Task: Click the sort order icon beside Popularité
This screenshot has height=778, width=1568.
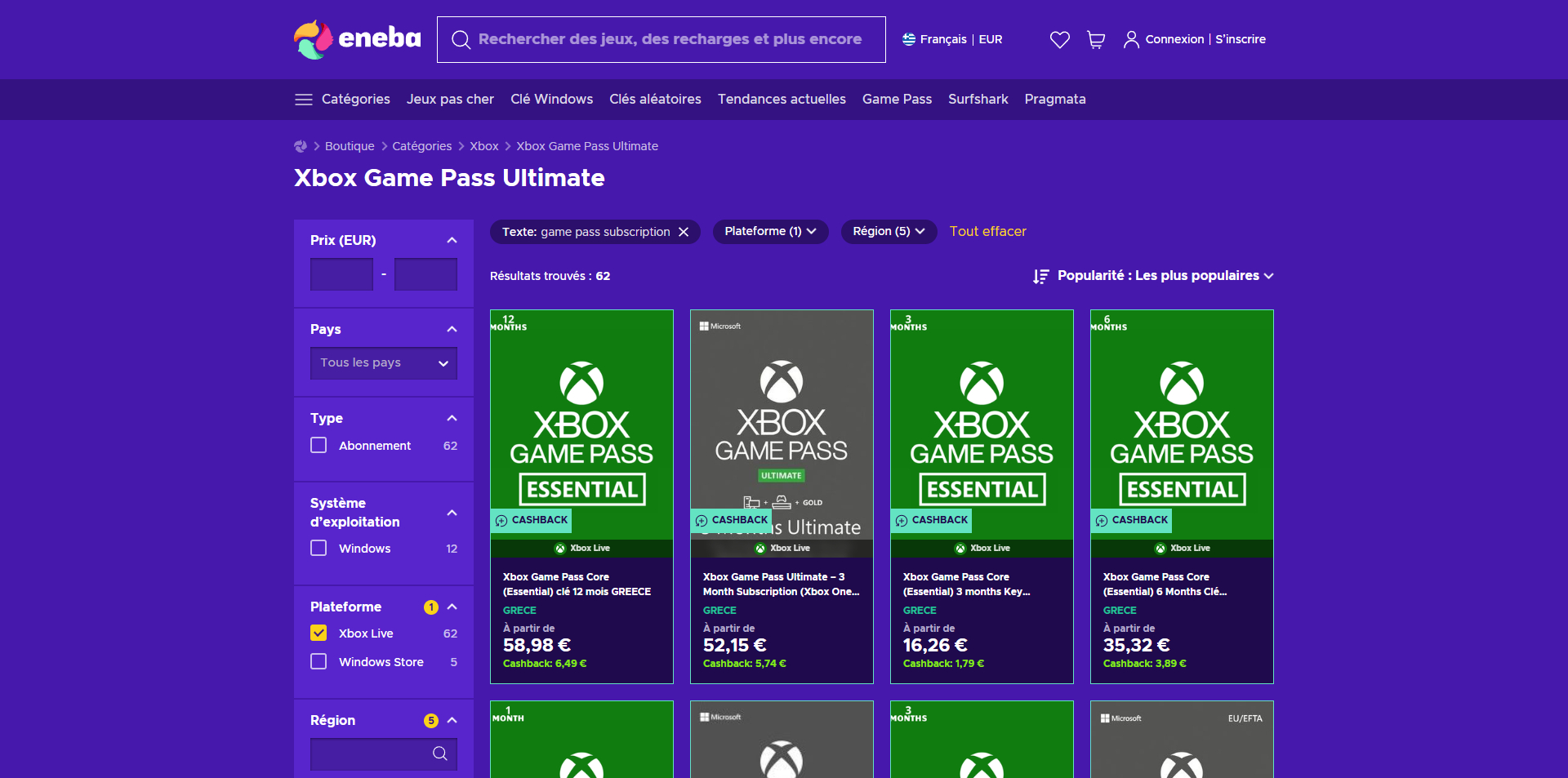Action: coord(1040,276)
